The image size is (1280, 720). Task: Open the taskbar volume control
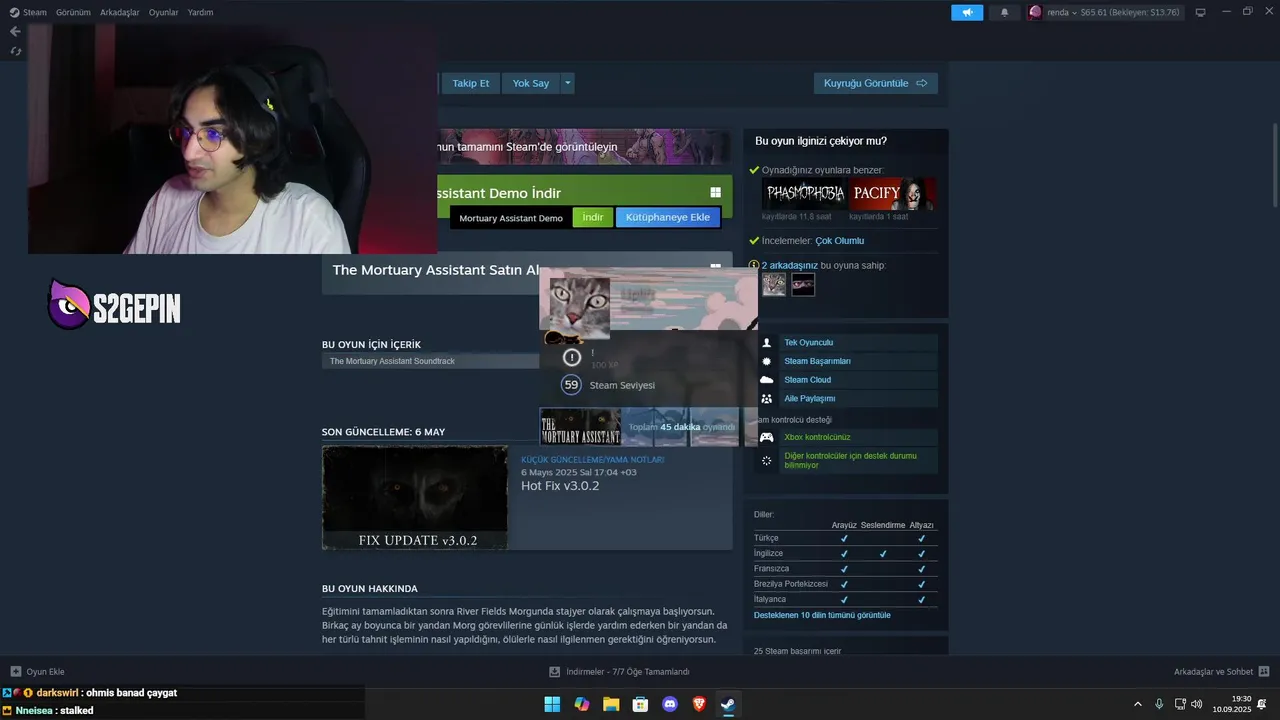(x=1197, y=704)
